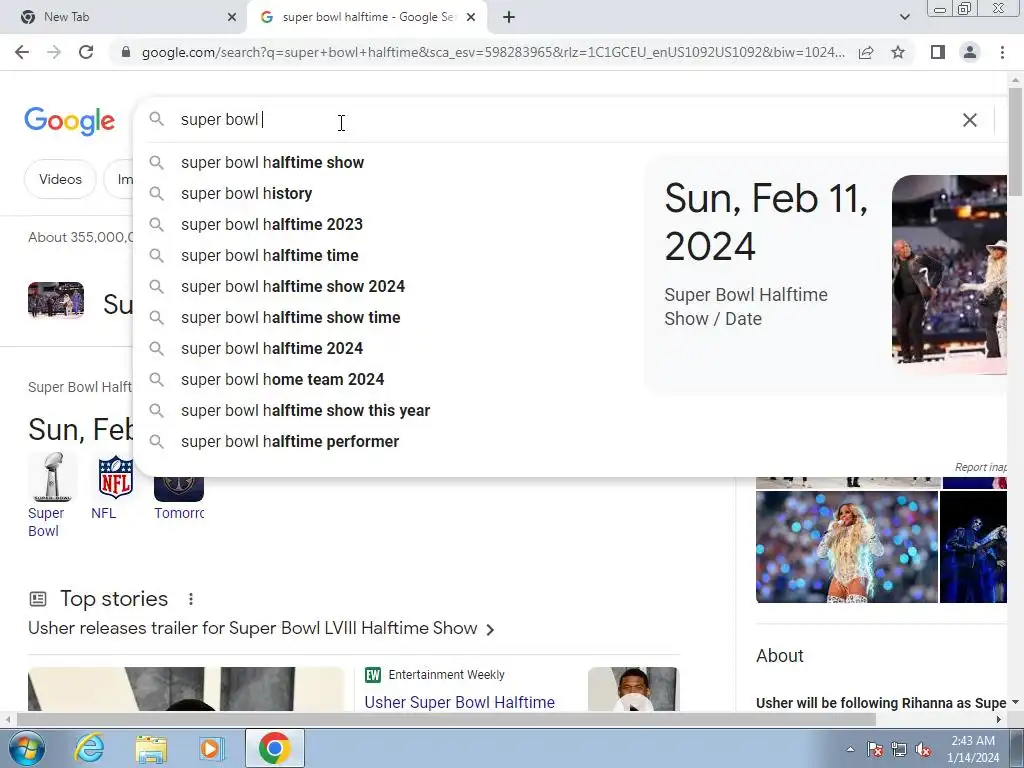Open Top stories three-dot options
This screenshot has width=1024, height=768.
pos(191,599)
